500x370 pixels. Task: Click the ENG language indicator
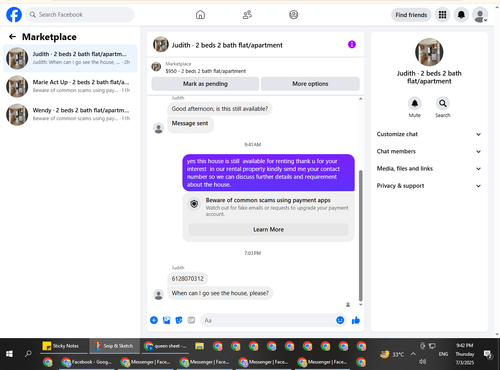click(443, 354)
